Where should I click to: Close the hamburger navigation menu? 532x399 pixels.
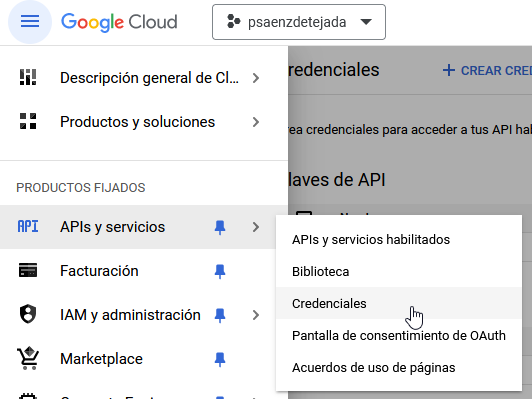(30, 22)
